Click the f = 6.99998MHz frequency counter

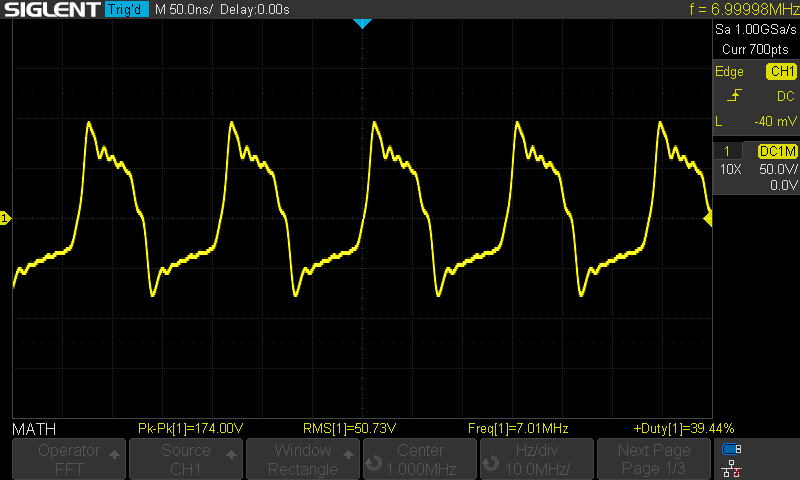point(744,9)
